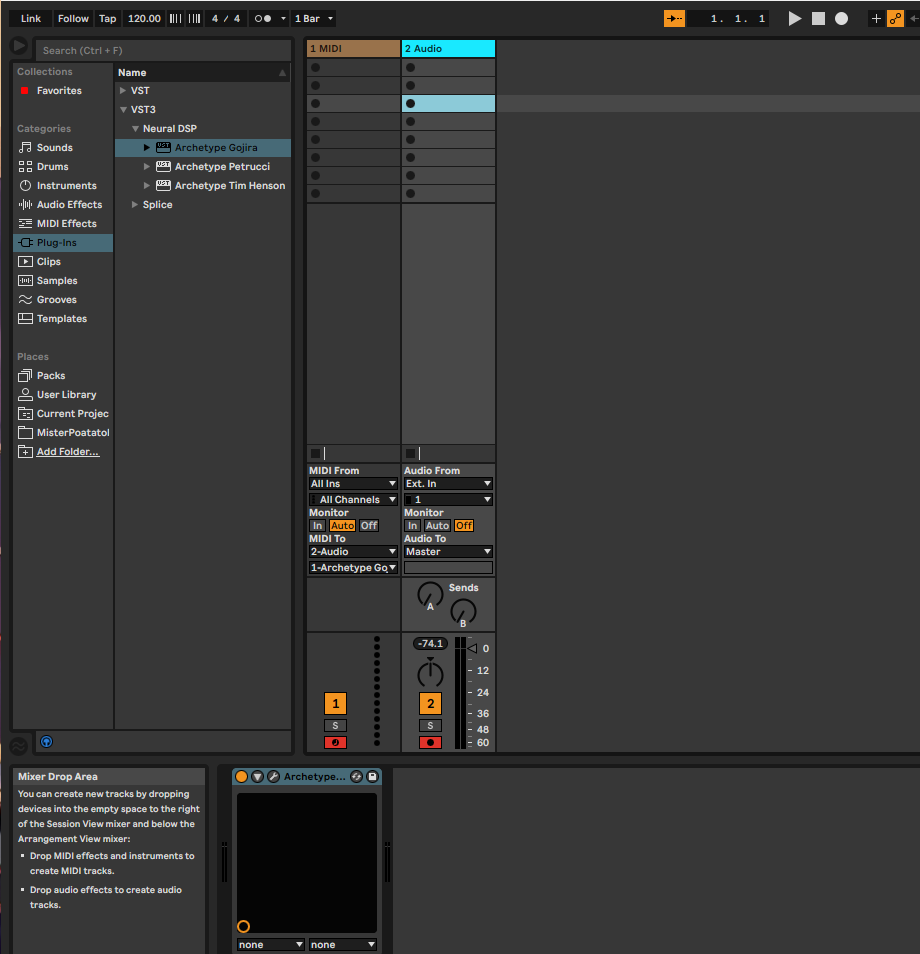Open the MIDI Effects category
920x954 pixels.
66,223
